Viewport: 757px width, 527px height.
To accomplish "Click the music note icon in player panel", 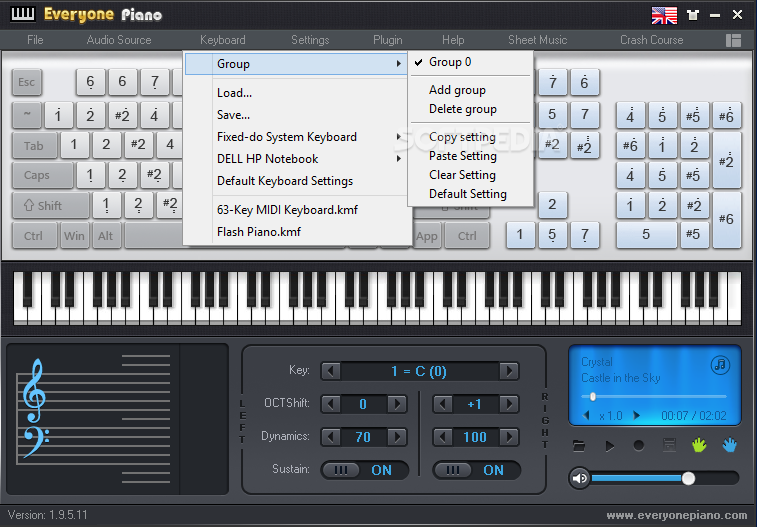I will pyautogui.click(x=720, y=365).
